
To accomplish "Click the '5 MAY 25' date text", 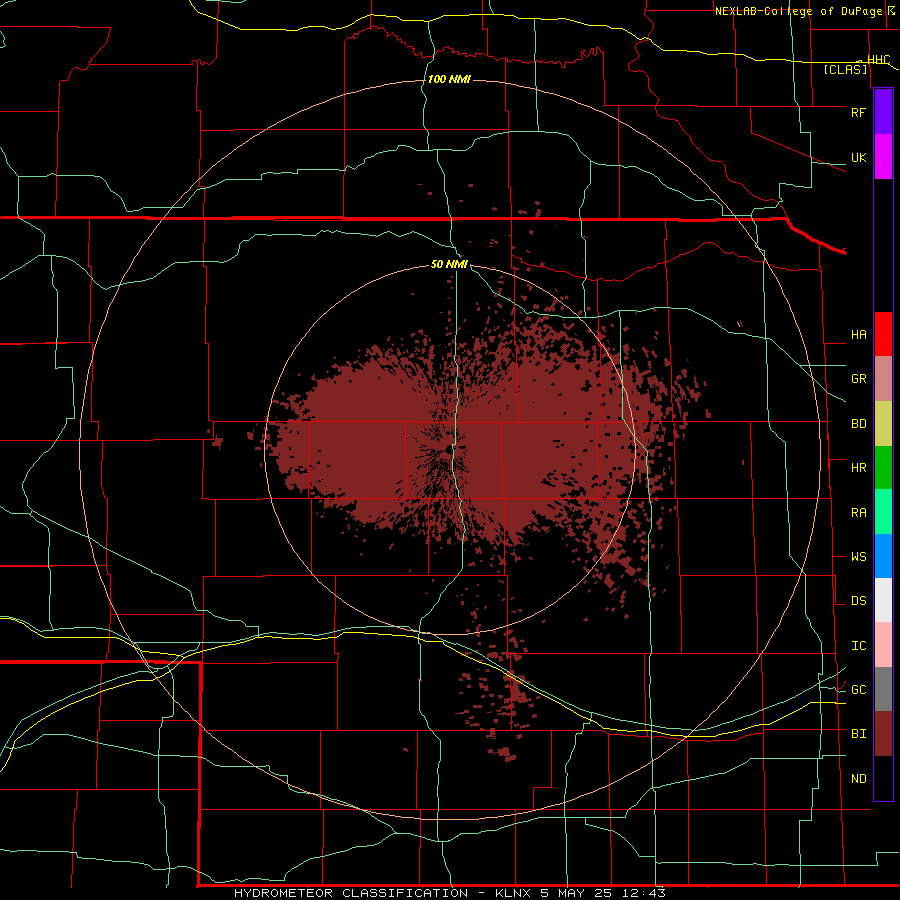I will coord(576,893).
